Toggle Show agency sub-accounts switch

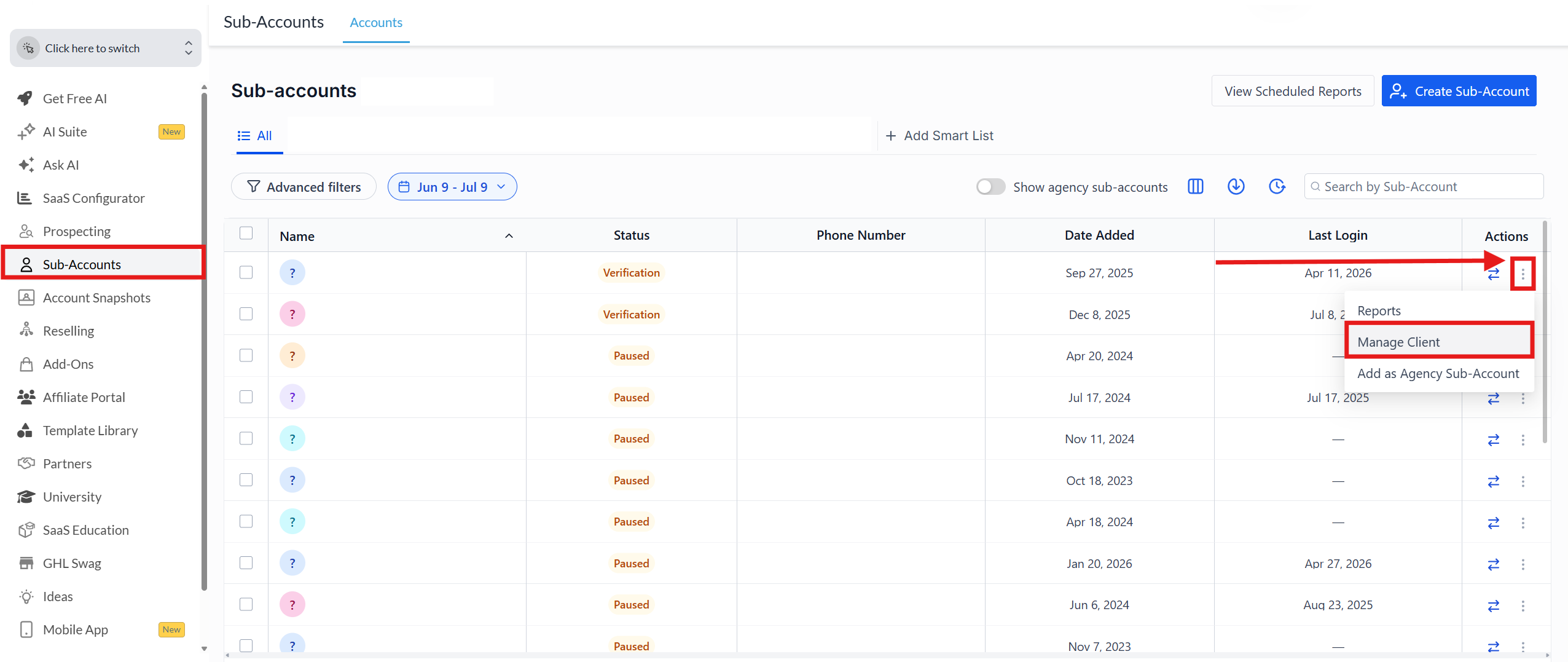tap(990, 187)
